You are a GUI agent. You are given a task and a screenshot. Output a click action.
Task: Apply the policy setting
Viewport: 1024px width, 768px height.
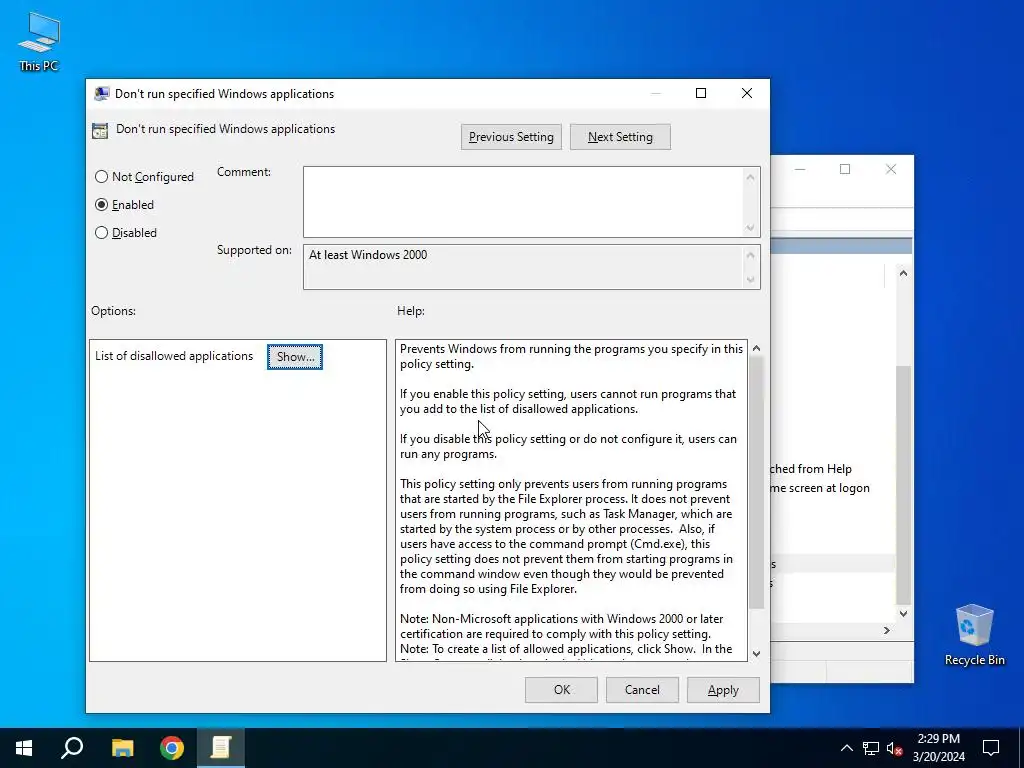723,690
